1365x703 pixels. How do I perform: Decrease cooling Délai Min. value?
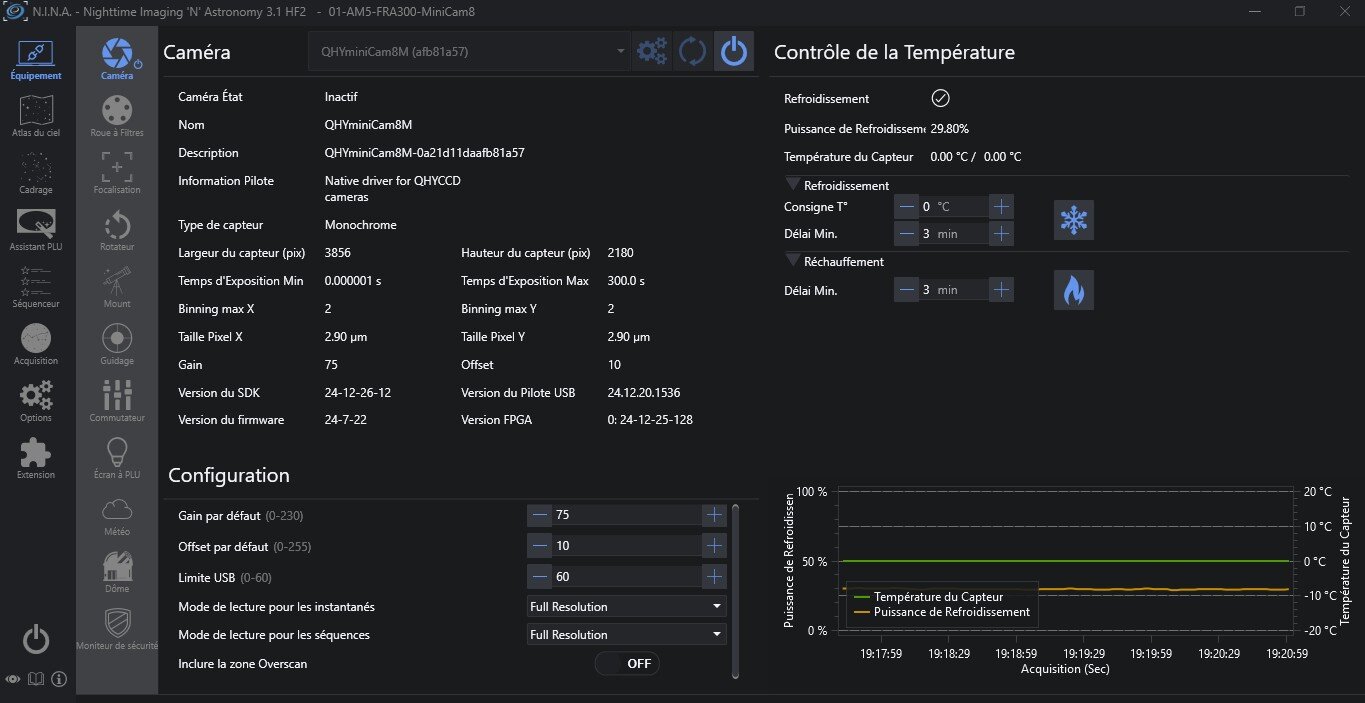pyautogui.click(x=906, y=233)
